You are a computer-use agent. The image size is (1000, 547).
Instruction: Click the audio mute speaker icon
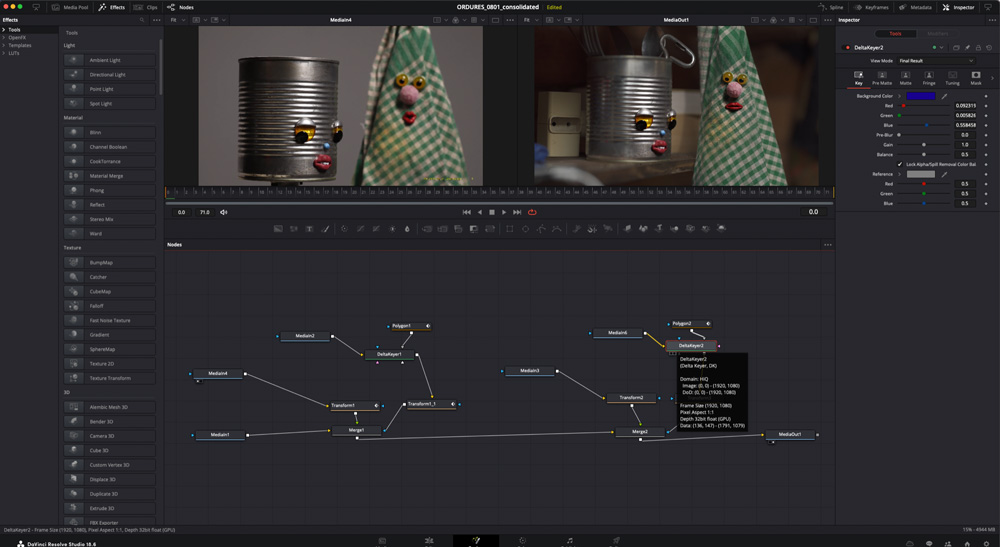point(224,212)
